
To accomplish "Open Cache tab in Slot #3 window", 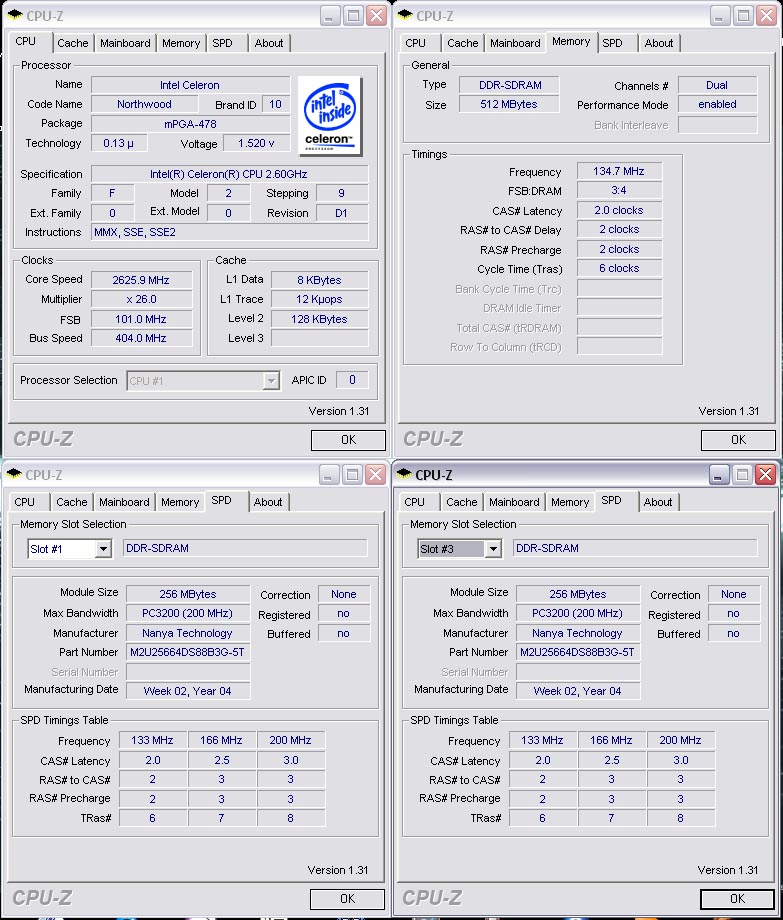I will (x=462, y=502).
